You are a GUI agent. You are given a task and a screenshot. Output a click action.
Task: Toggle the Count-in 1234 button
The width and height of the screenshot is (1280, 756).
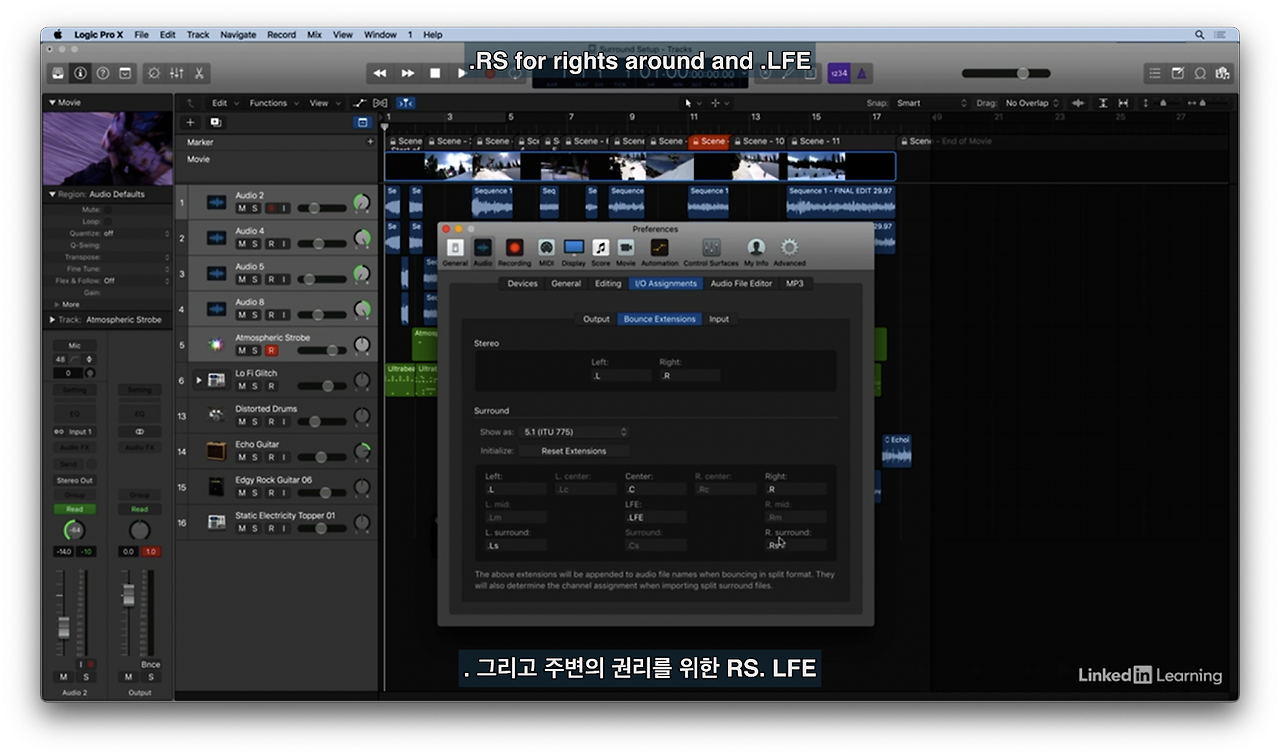coord(838,73)
